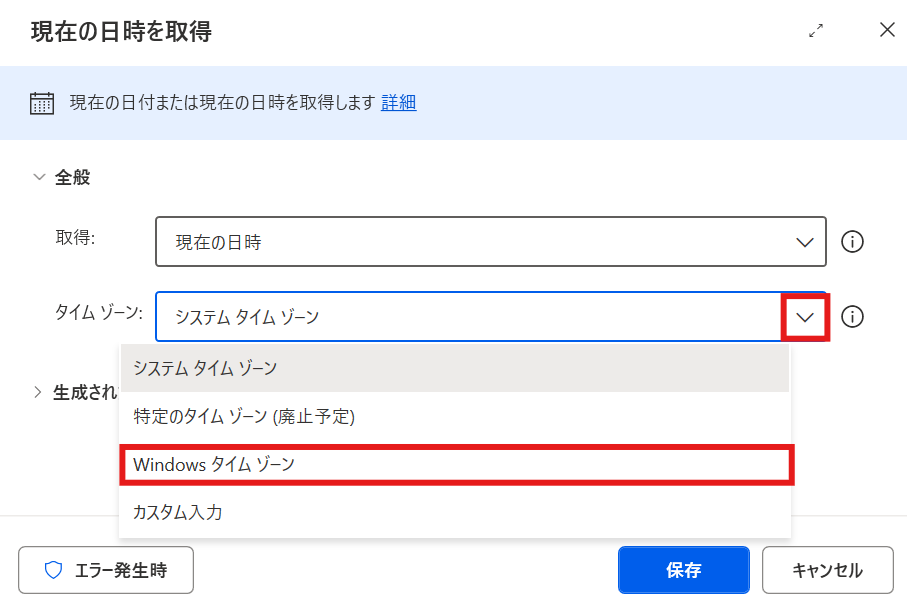Toggle the タイム ゾーン dropdown chevron
Screen dimensions: 907x606
click(x=805, y=317)
